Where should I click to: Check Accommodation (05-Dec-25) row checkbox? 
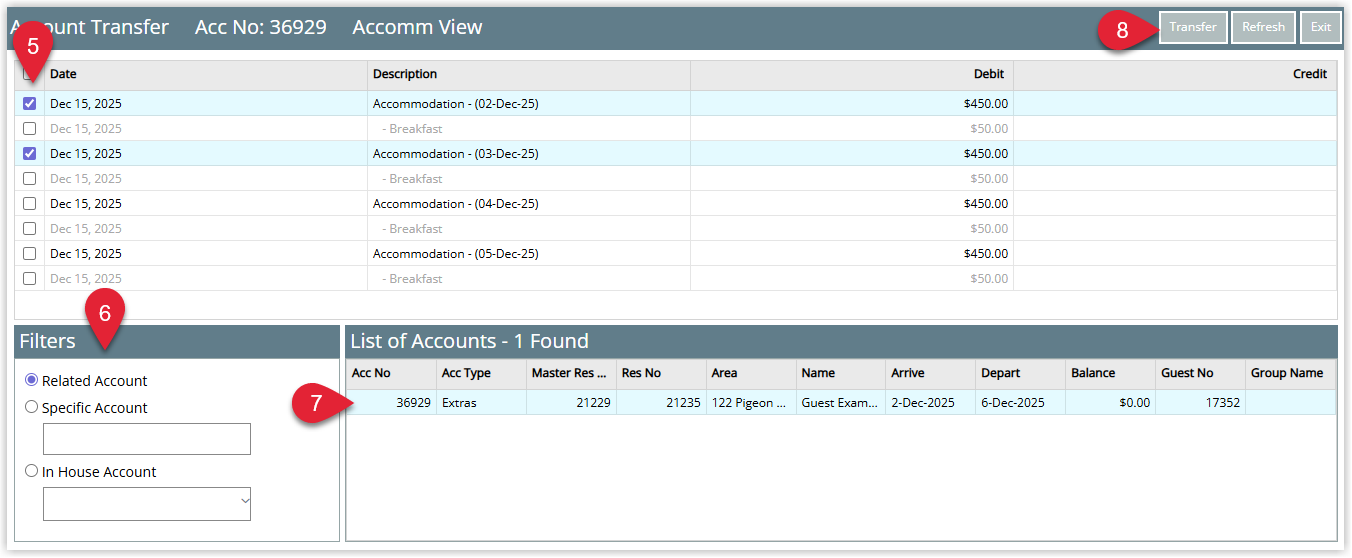pyautogui.click(x=29, y=253)
